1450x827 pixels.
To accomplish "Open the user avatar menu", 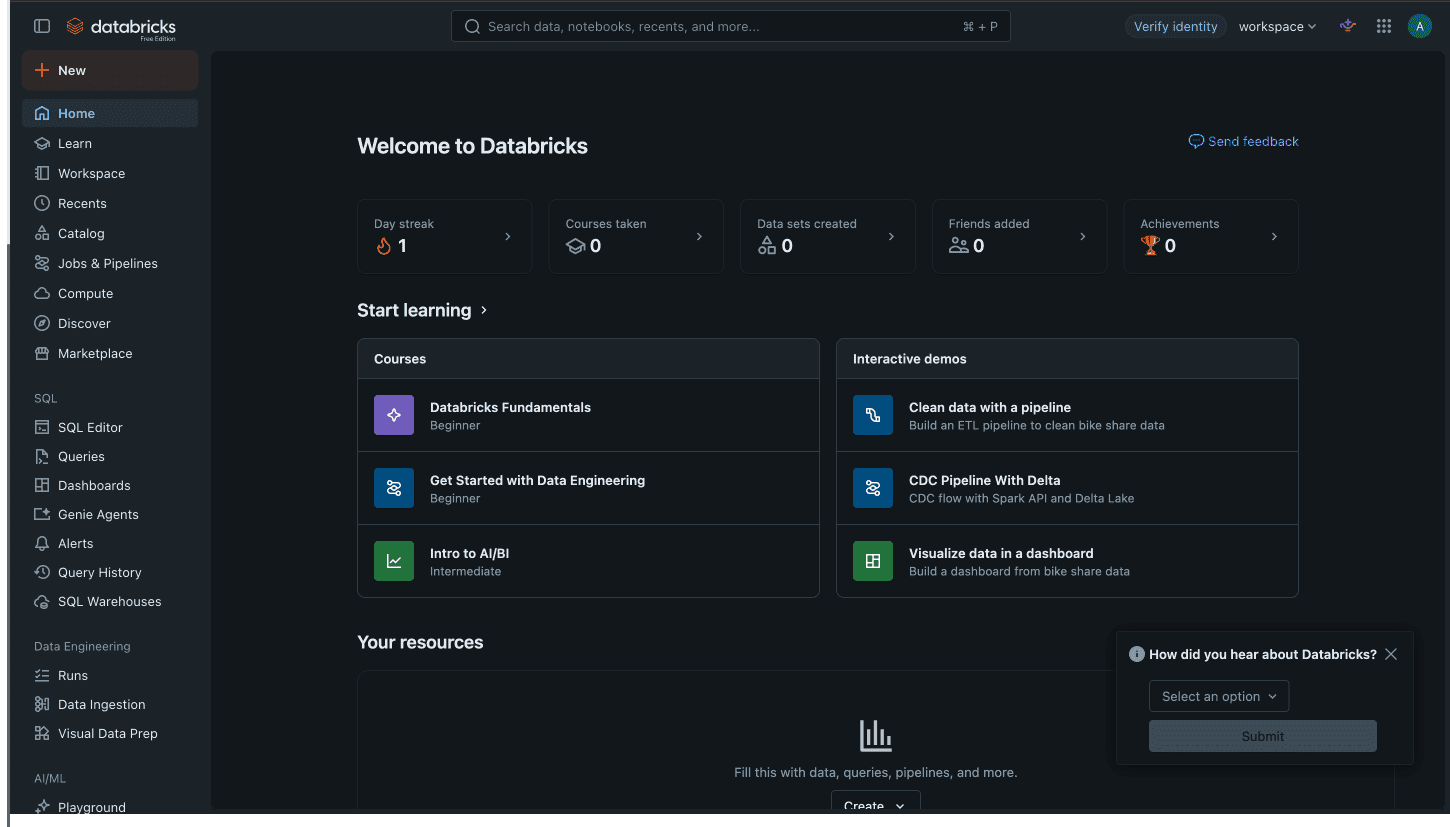I will 1419,27.
